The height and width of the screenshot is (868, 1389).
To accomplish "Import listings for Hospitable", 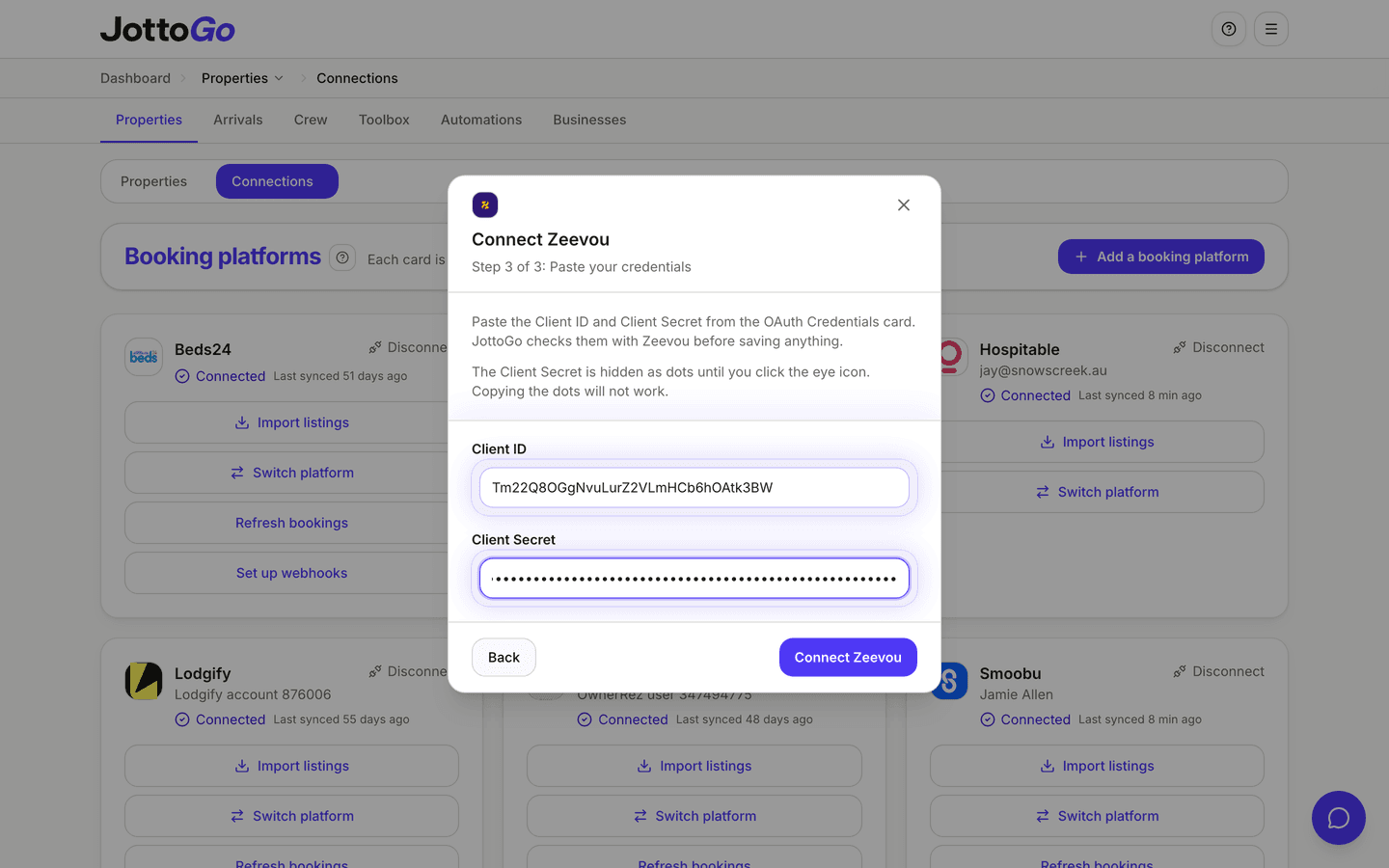I will (1098, 442).
